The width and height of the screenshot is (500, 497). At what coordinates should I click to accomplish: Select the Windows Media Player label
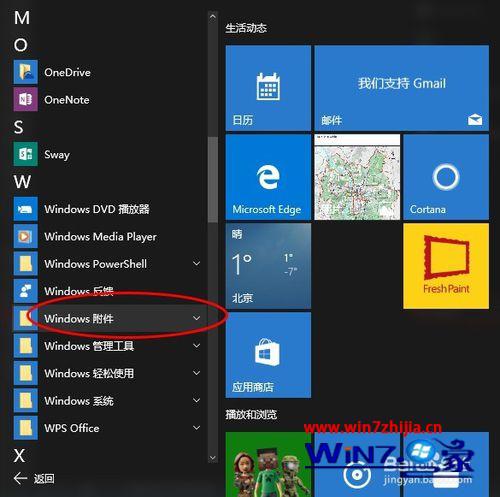pos(100,236)
